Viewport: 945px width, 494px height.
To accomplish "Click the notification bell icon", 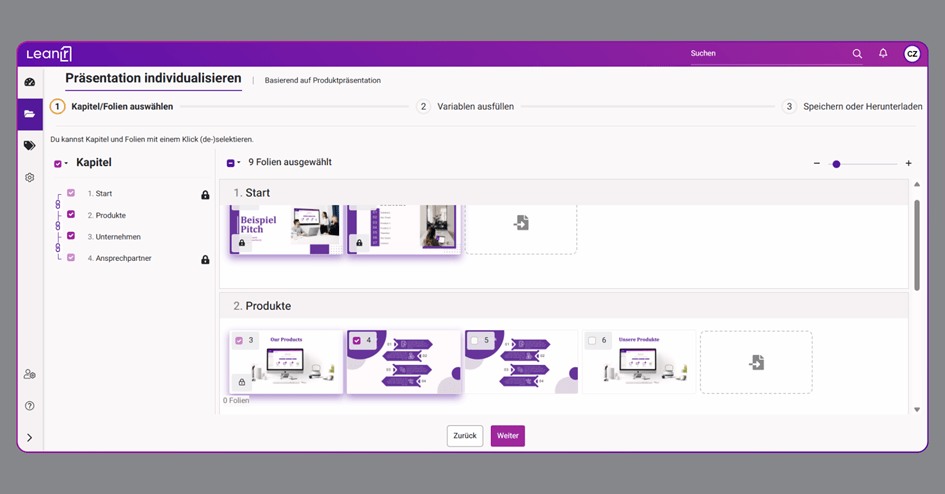I will 883,53.
